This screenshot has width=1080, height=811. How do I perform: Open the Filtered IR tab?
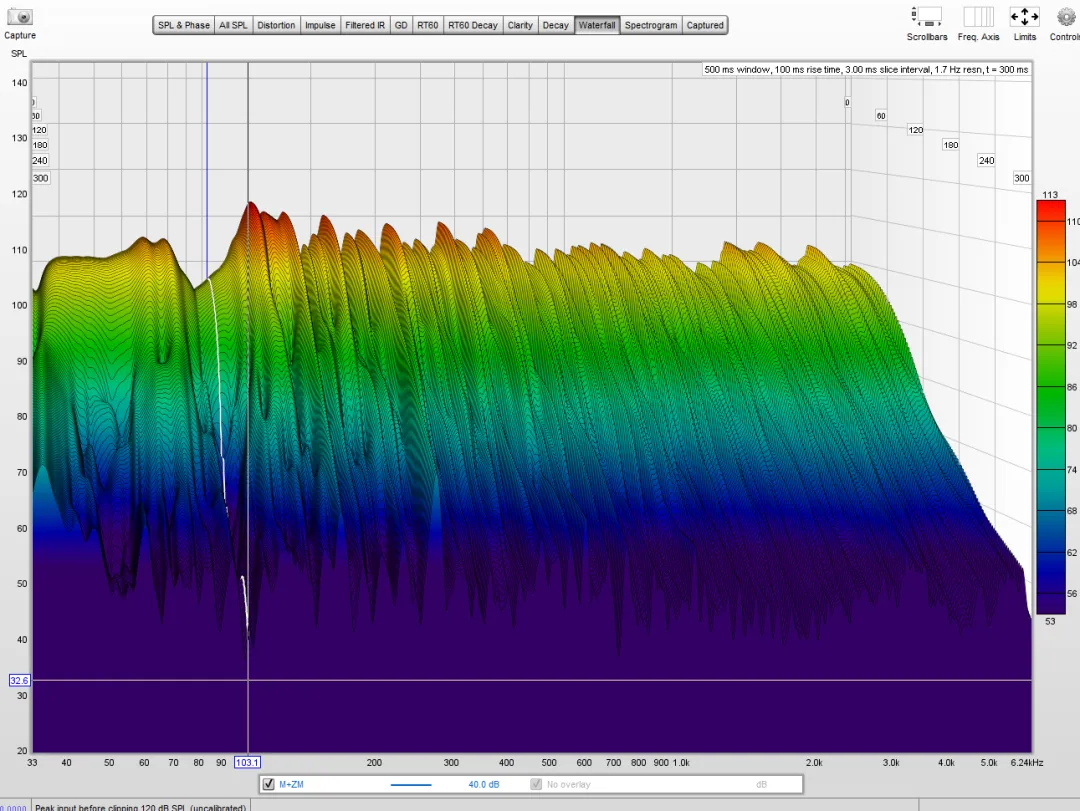coord(365,25)
